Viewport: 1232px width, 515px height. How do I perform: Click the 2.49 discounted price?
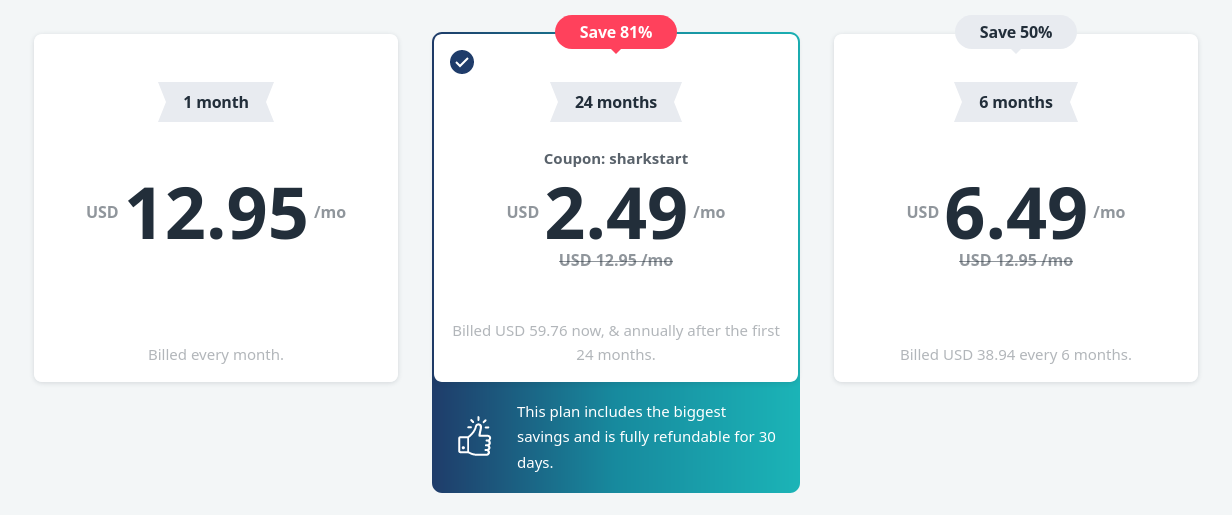pos(616,213)
